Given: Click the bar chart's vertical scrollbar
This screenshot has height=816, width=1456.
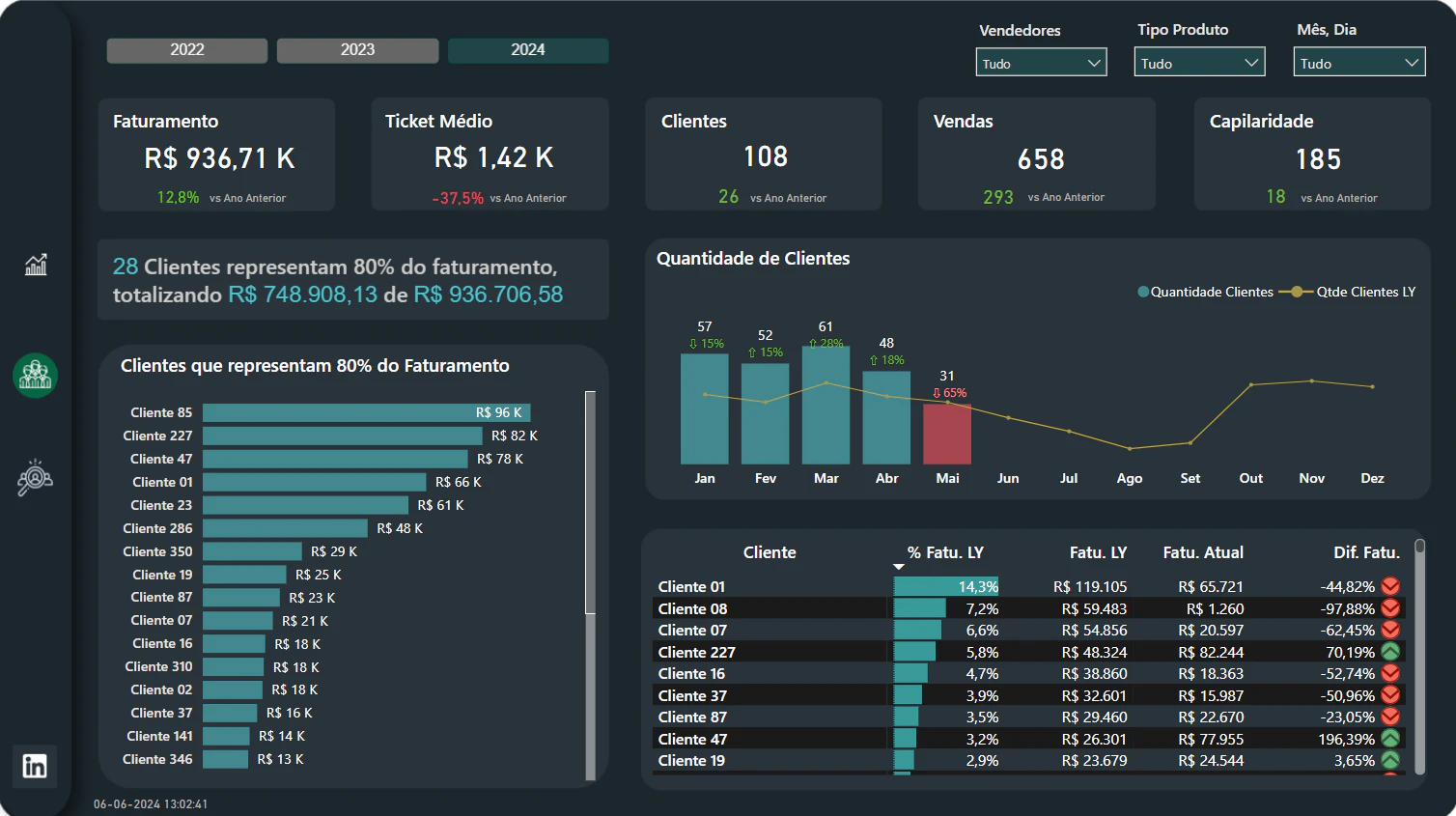Looking at the screenshot, I should 590,502.
